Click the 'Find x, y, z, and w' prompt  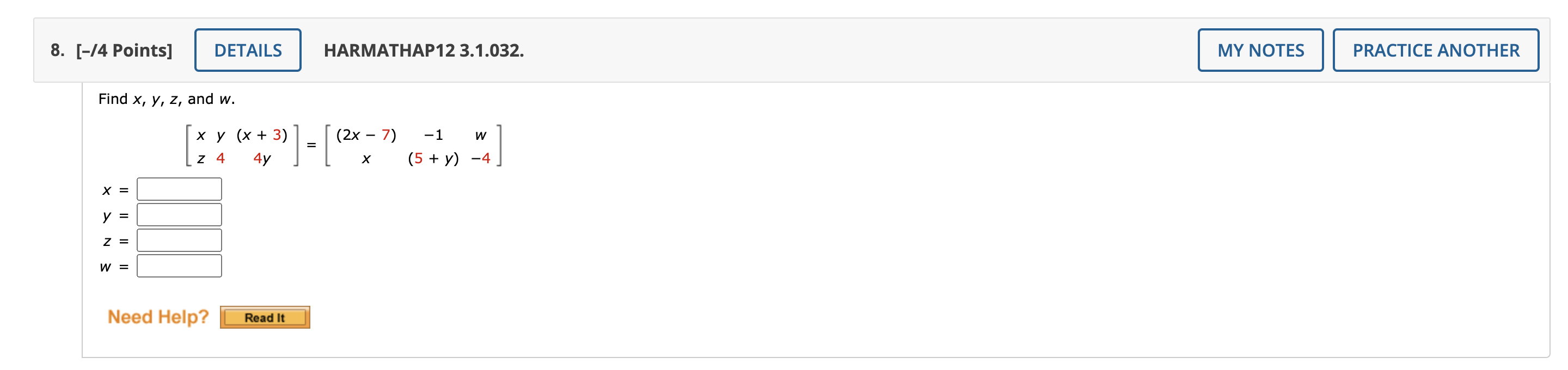pos(167,98)
